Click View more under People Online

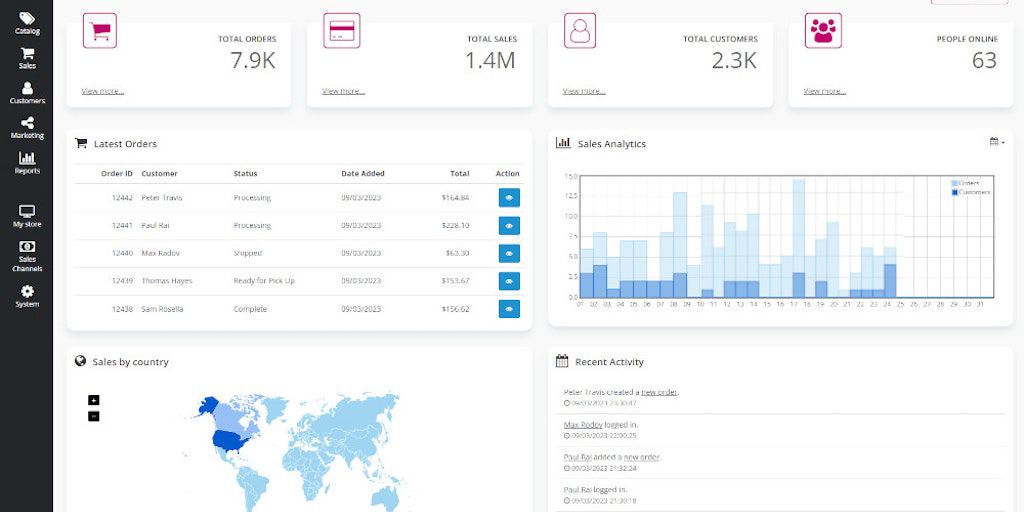(x=824, y=91)
